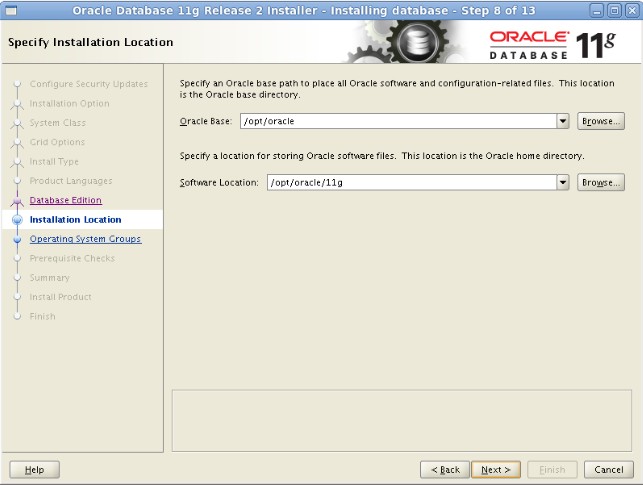643x485 pixels.
Task: Click the Install Type step label
Action: [54, 162]
